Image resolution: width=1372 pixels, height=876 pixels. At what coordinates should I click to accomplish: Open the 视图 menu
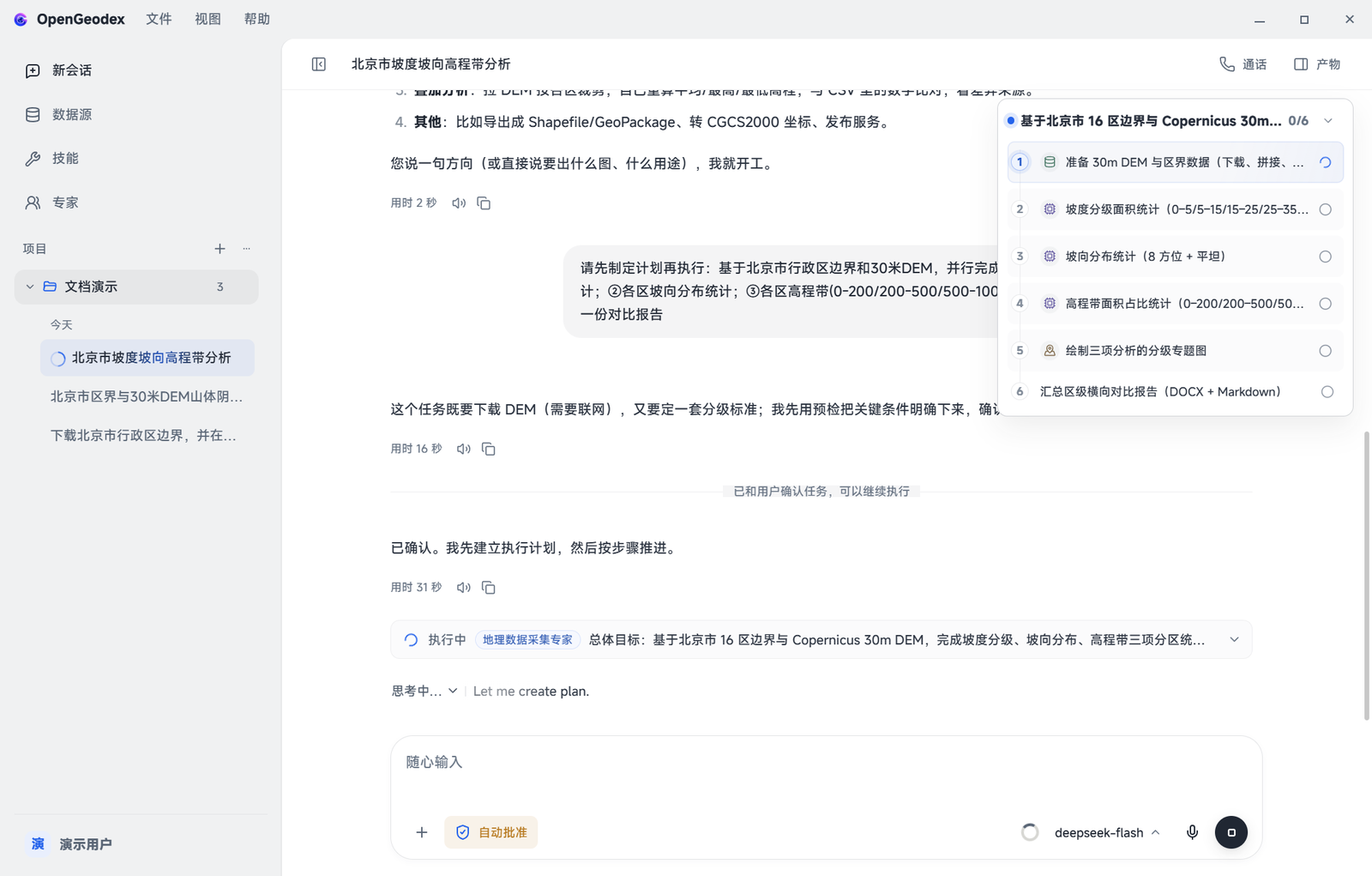pyautogui.click(x=208, y=19)
